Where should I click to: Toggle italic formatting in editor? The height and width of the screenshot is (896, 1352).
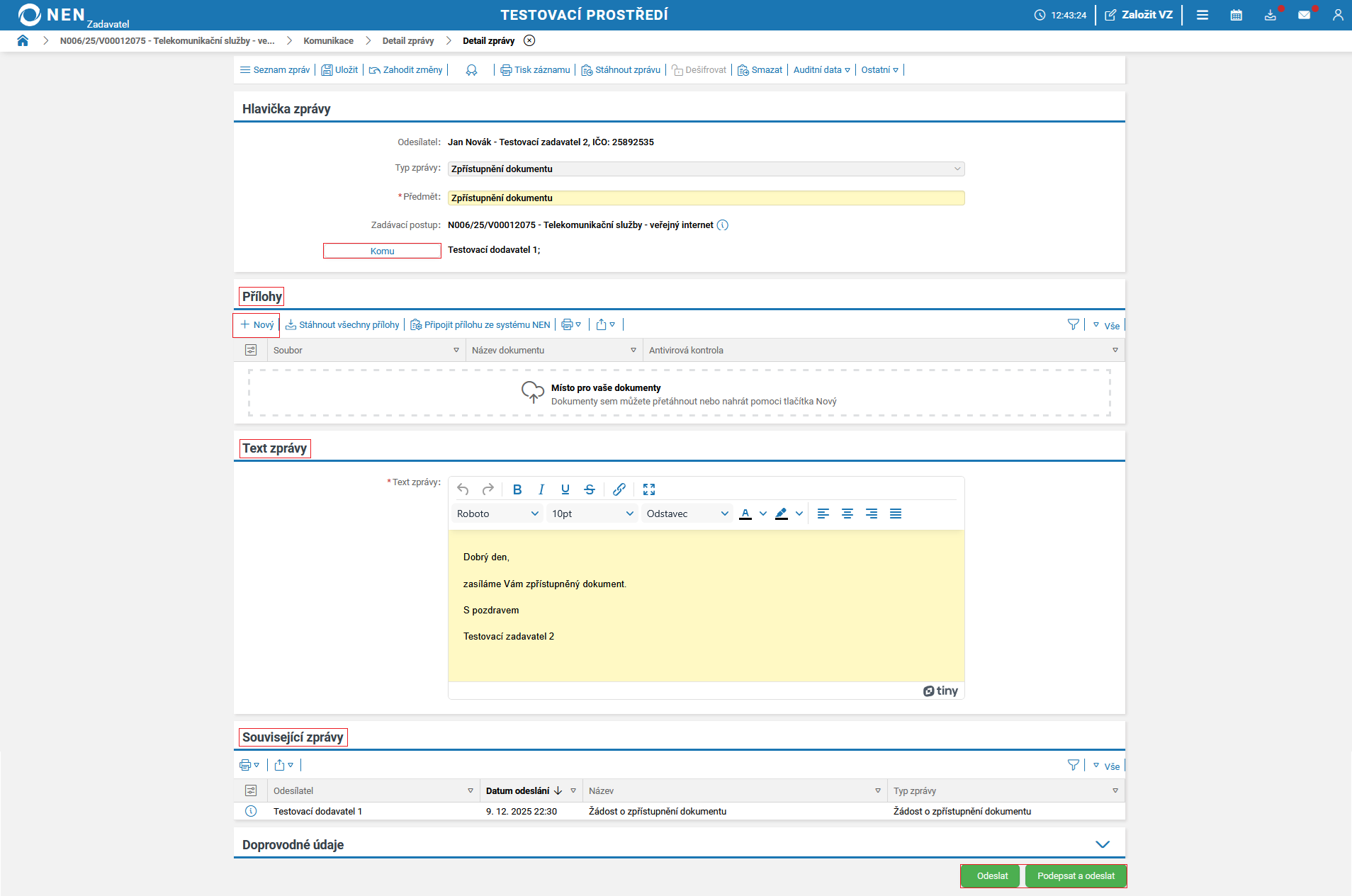541,489
